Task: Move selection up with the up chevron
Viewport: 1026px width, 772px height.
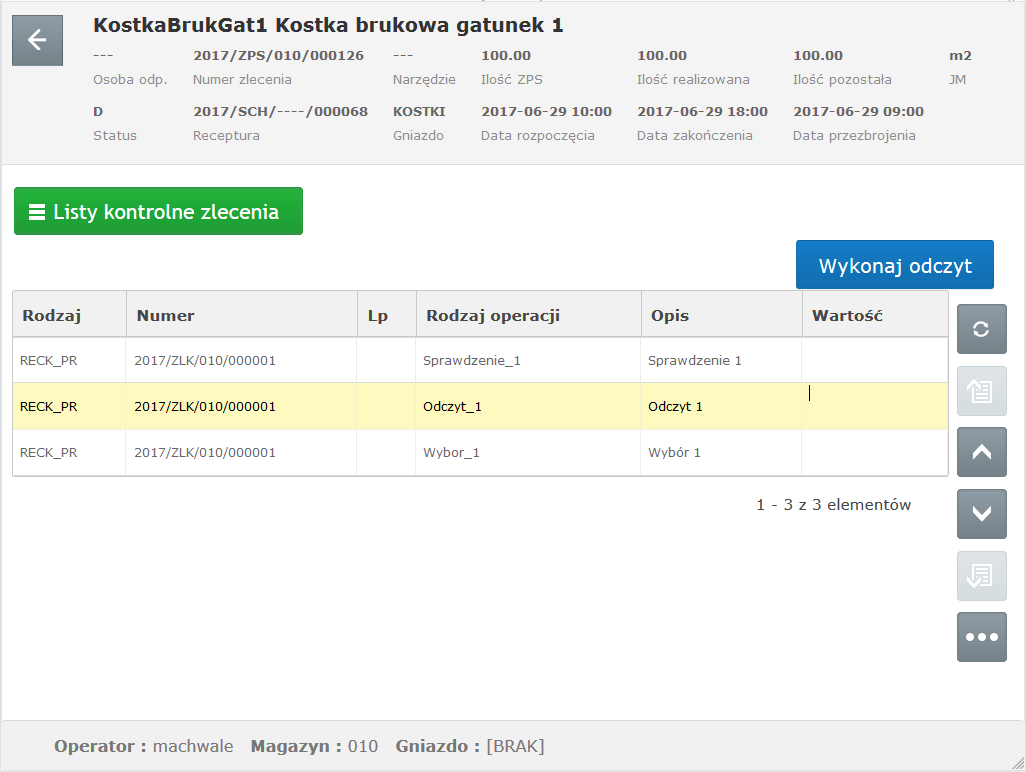Action: (981, 452)
